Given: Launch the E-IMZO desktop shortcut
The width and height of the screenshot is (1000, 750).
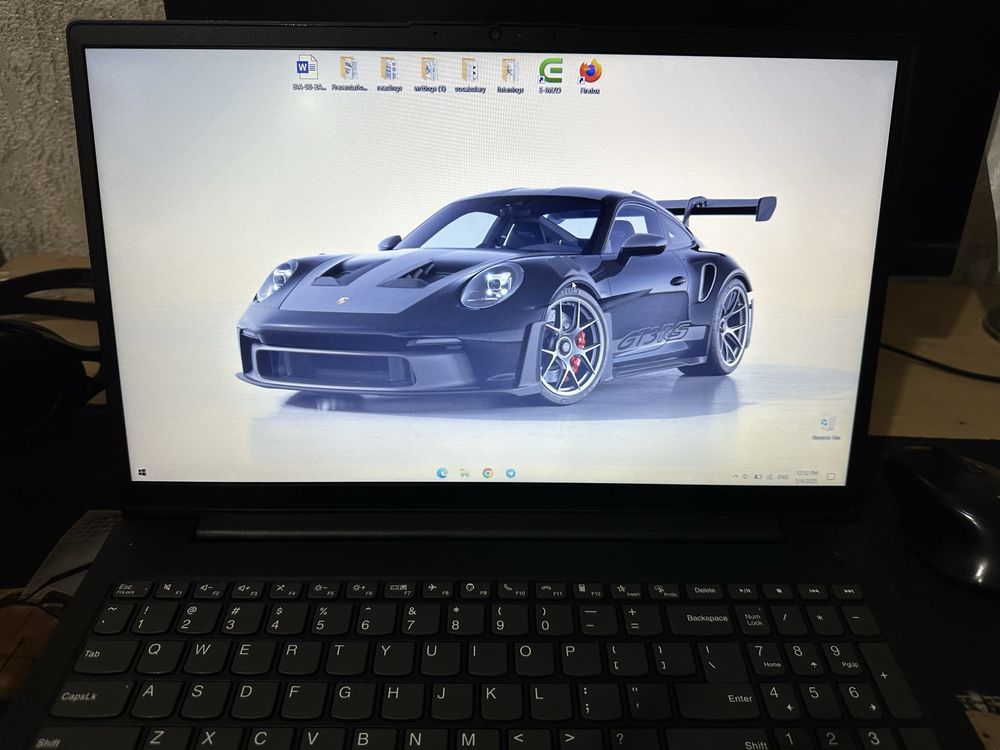Looking at the screenshot, I should 550,76.
